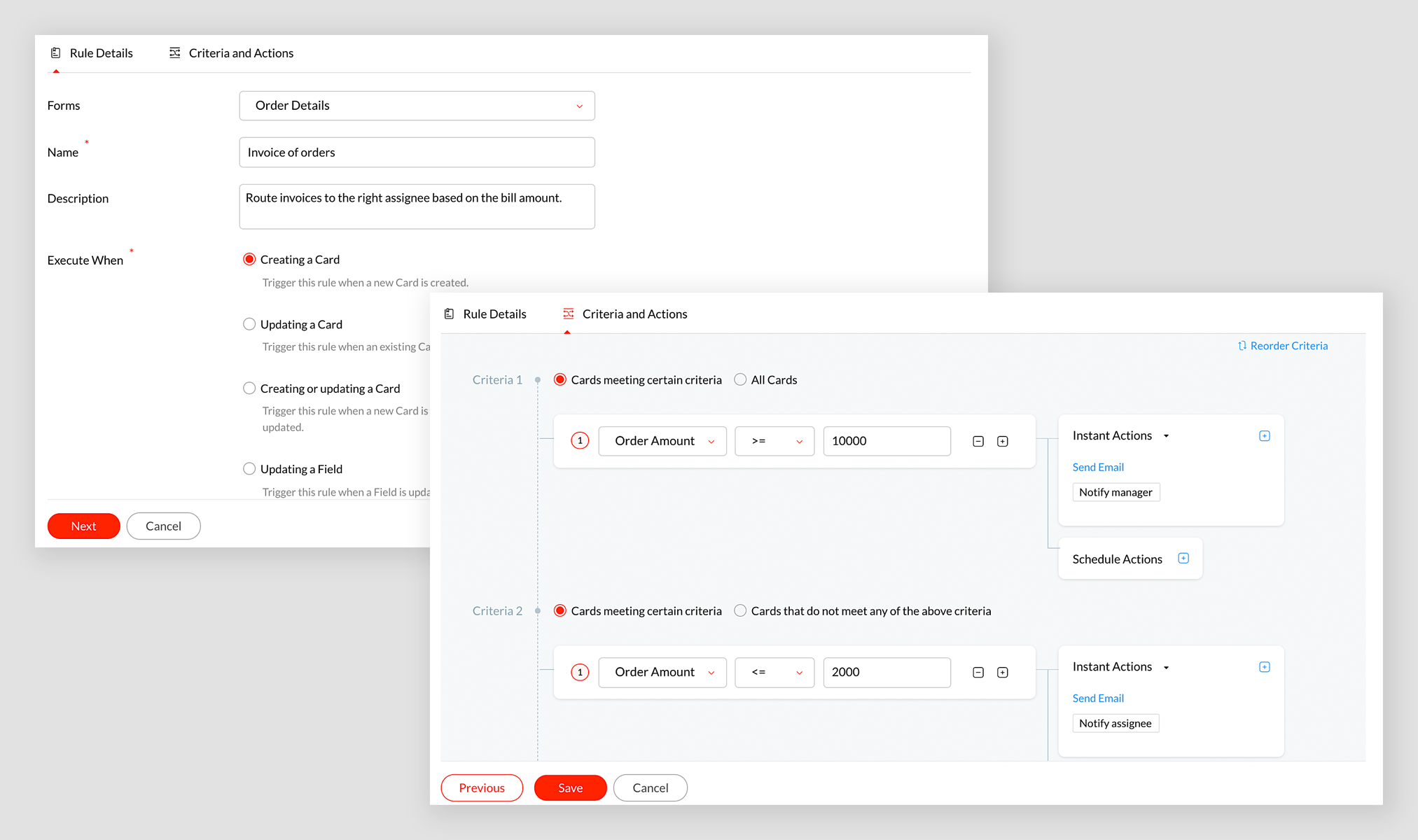Add a condition row in Criteria 1 (plus icon)
1418x840 pixels.
click(1003, 441)
